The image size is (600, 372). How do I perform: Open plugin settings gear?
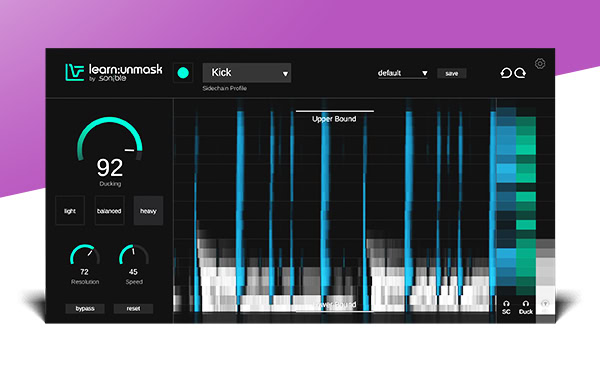tap(540, 64)
